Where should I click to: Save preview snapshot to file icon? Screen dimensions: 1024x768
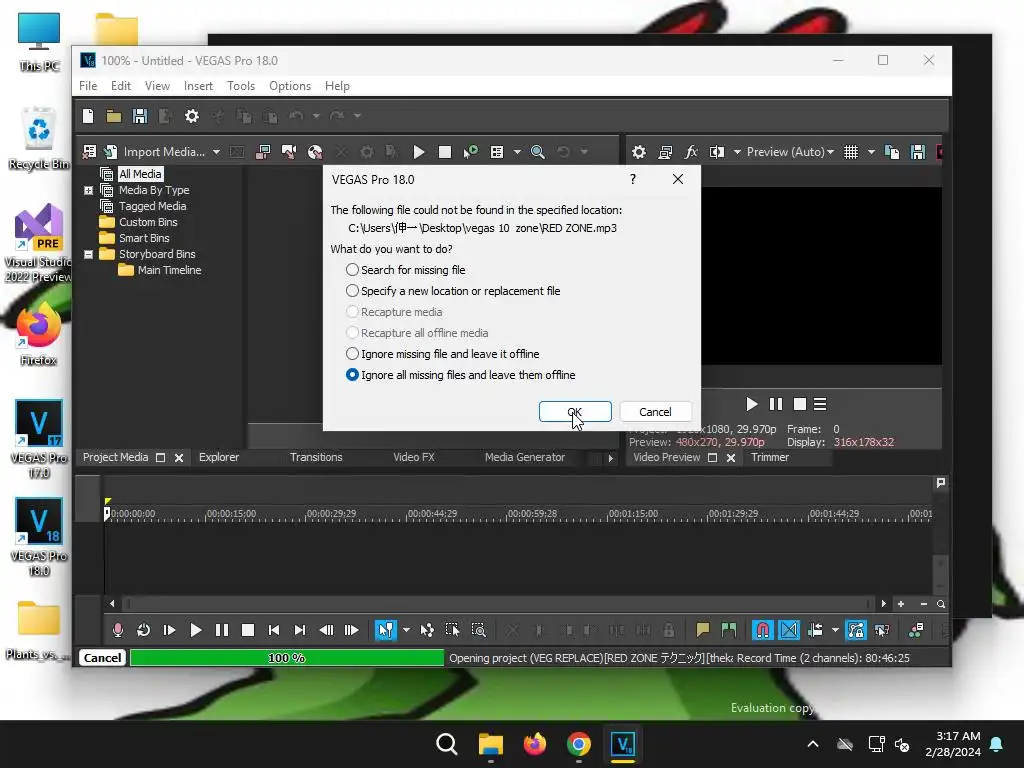coord(918,152)
